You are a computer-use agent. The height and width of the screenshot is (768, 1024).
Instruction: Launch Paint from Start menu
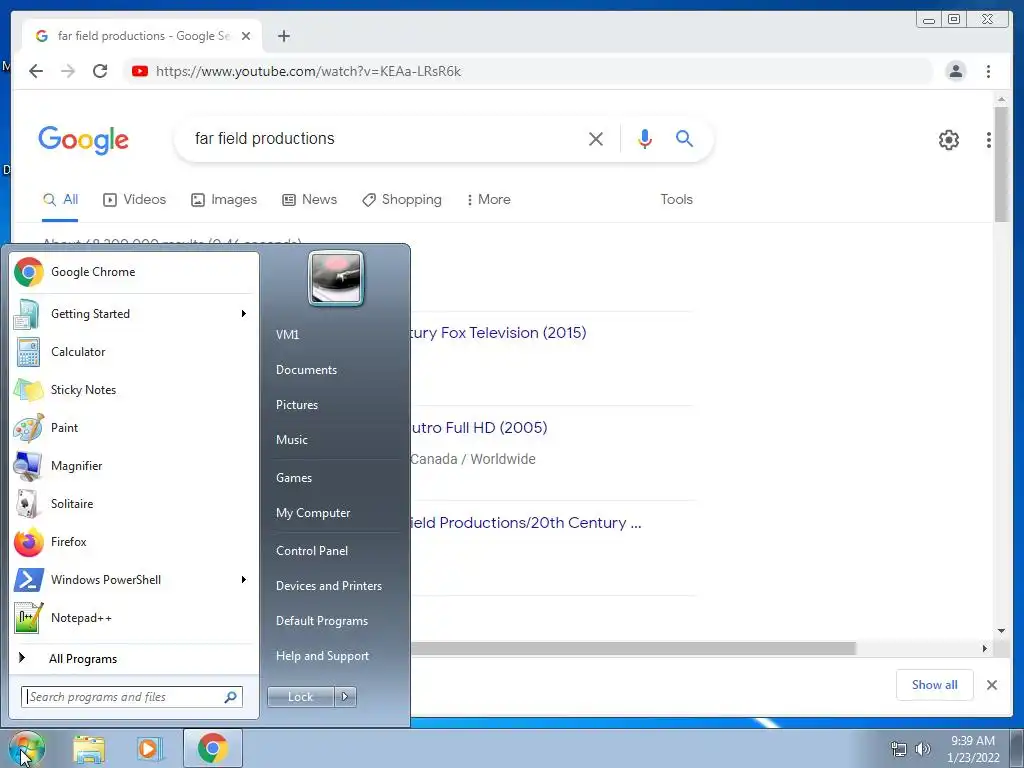point(133,427)
